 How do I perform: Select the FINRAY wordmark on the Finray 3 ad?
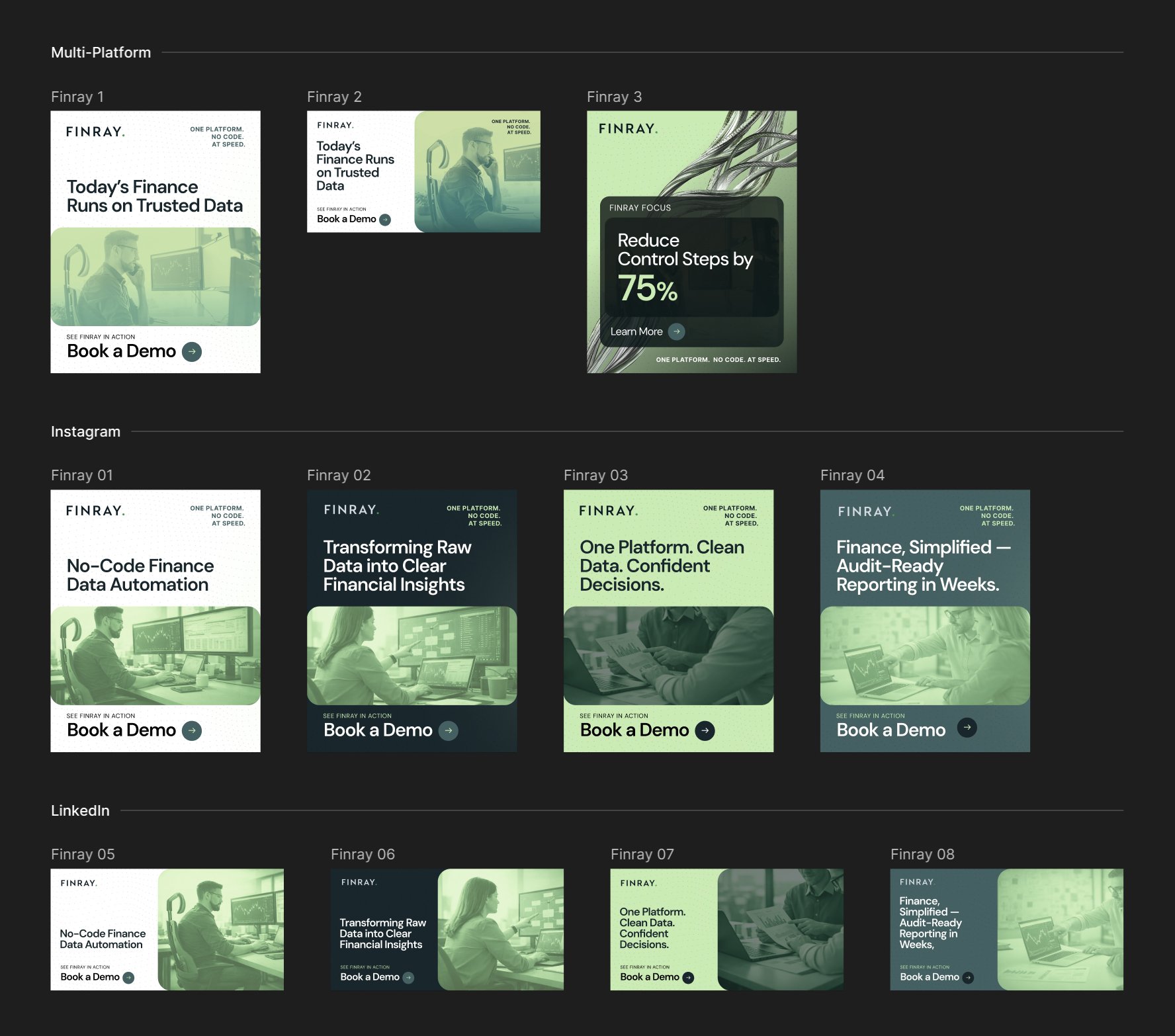[x=627, y=128]
